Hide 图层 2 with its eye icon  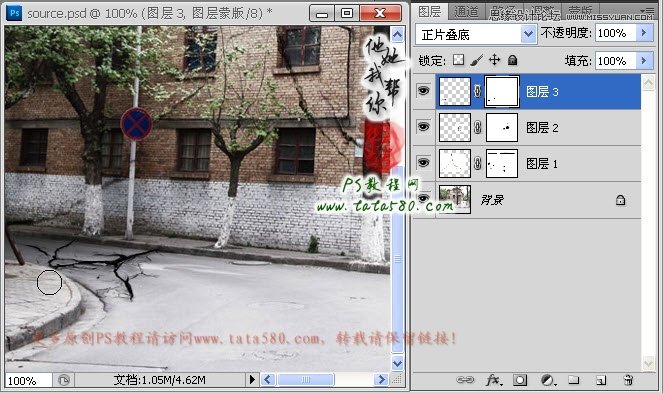tap(424, 126)
